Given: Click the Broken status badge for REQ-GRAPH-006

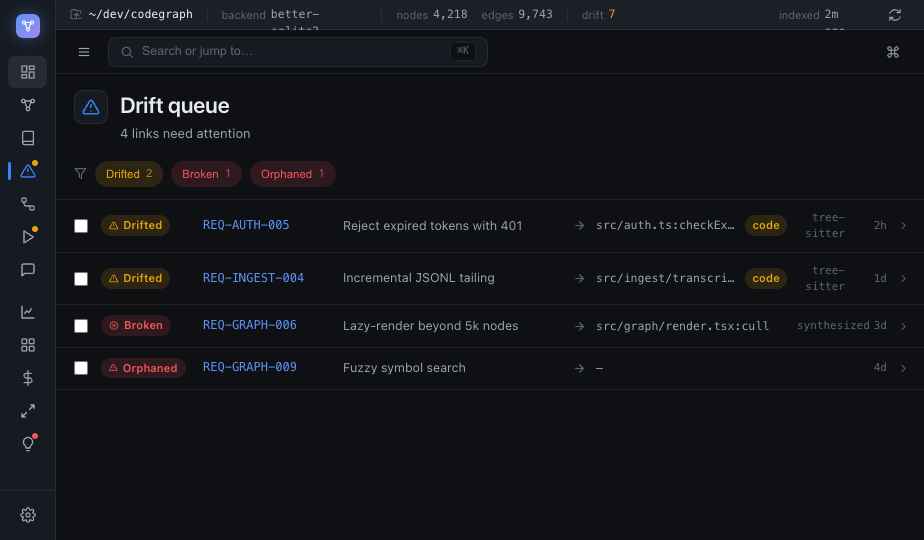Looking at the screenshot, I should coord(136,325).
